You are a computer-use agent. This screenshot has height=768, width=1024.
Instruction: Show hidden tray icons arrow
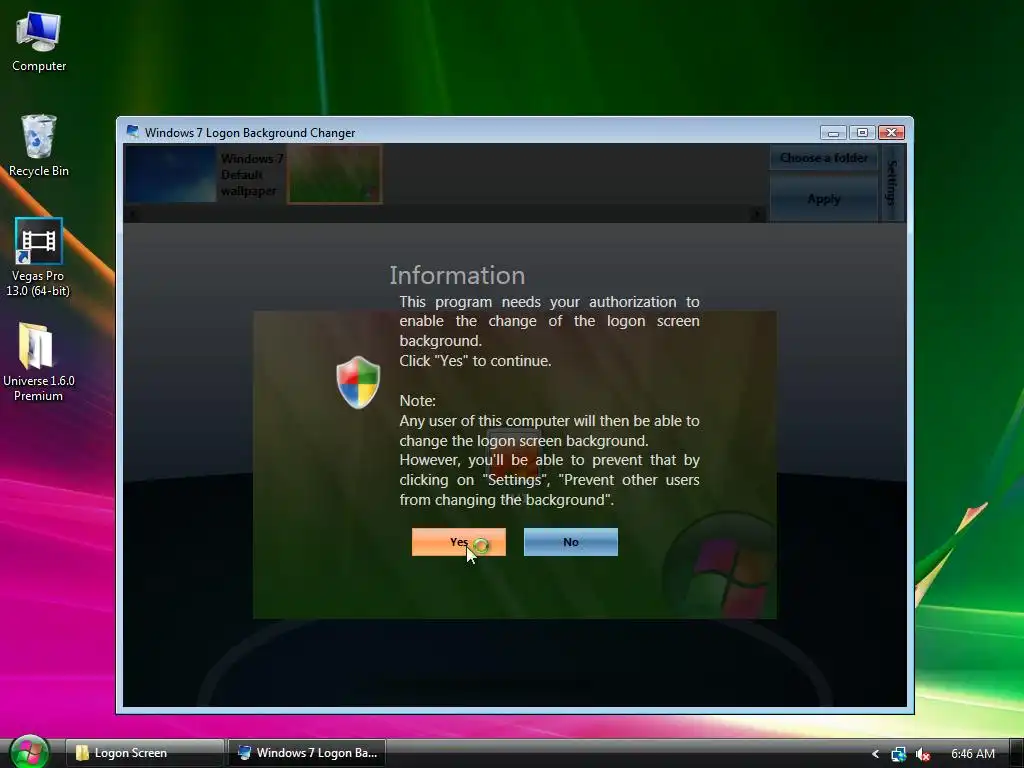(x=875, y=754)
